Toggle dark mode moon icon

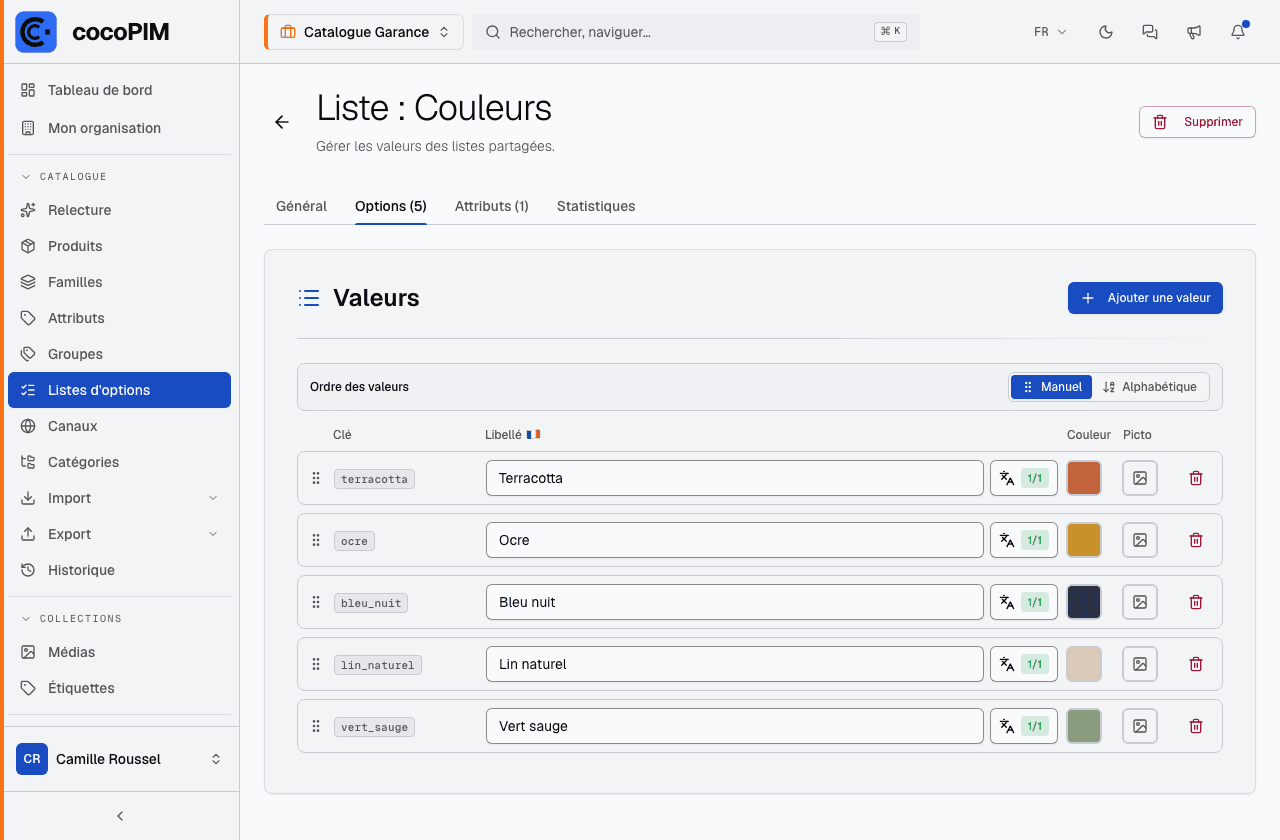coord(1106,32)
